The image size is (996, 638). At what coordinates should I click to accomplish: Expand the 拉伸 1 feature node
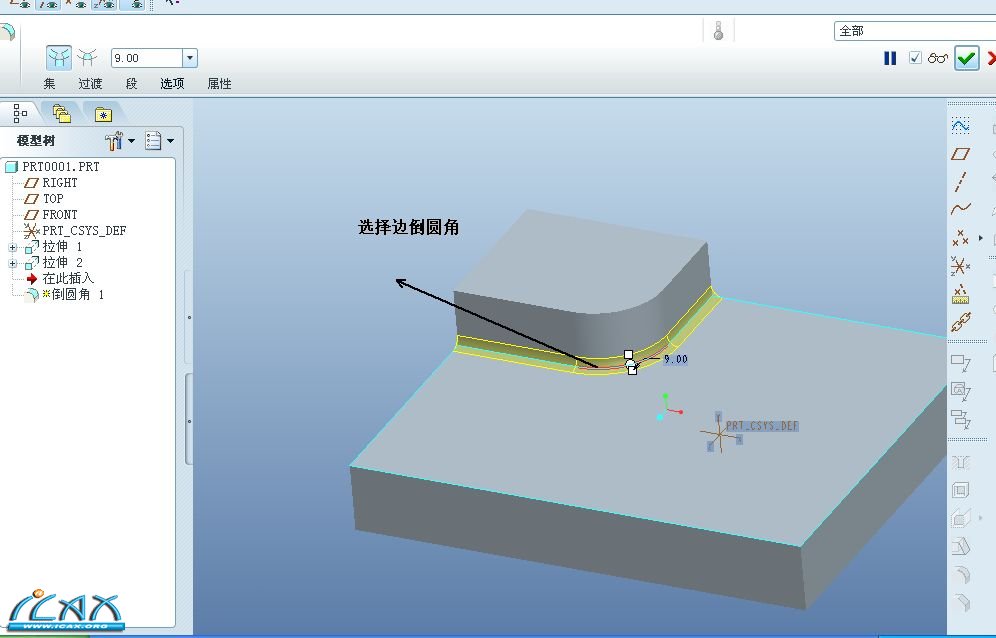coord(12,247)
